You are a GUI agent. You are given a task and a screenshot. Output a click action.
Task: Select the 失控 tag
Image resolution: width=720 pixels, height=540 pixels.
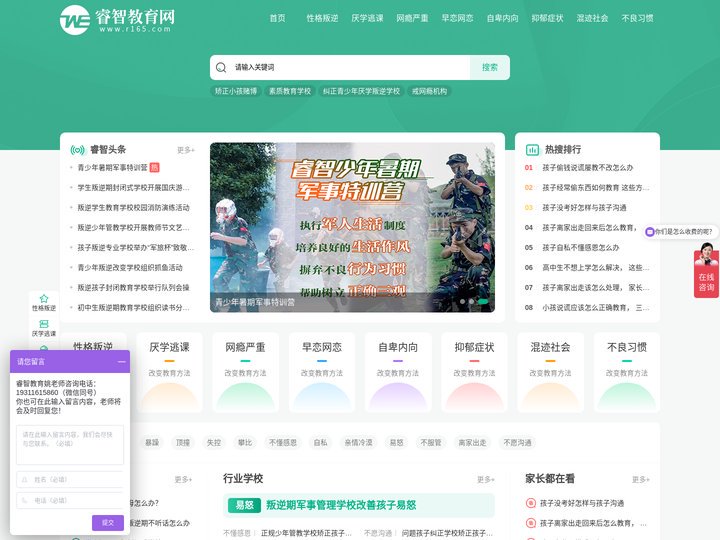pyautogui.click(x=214, y=443)
